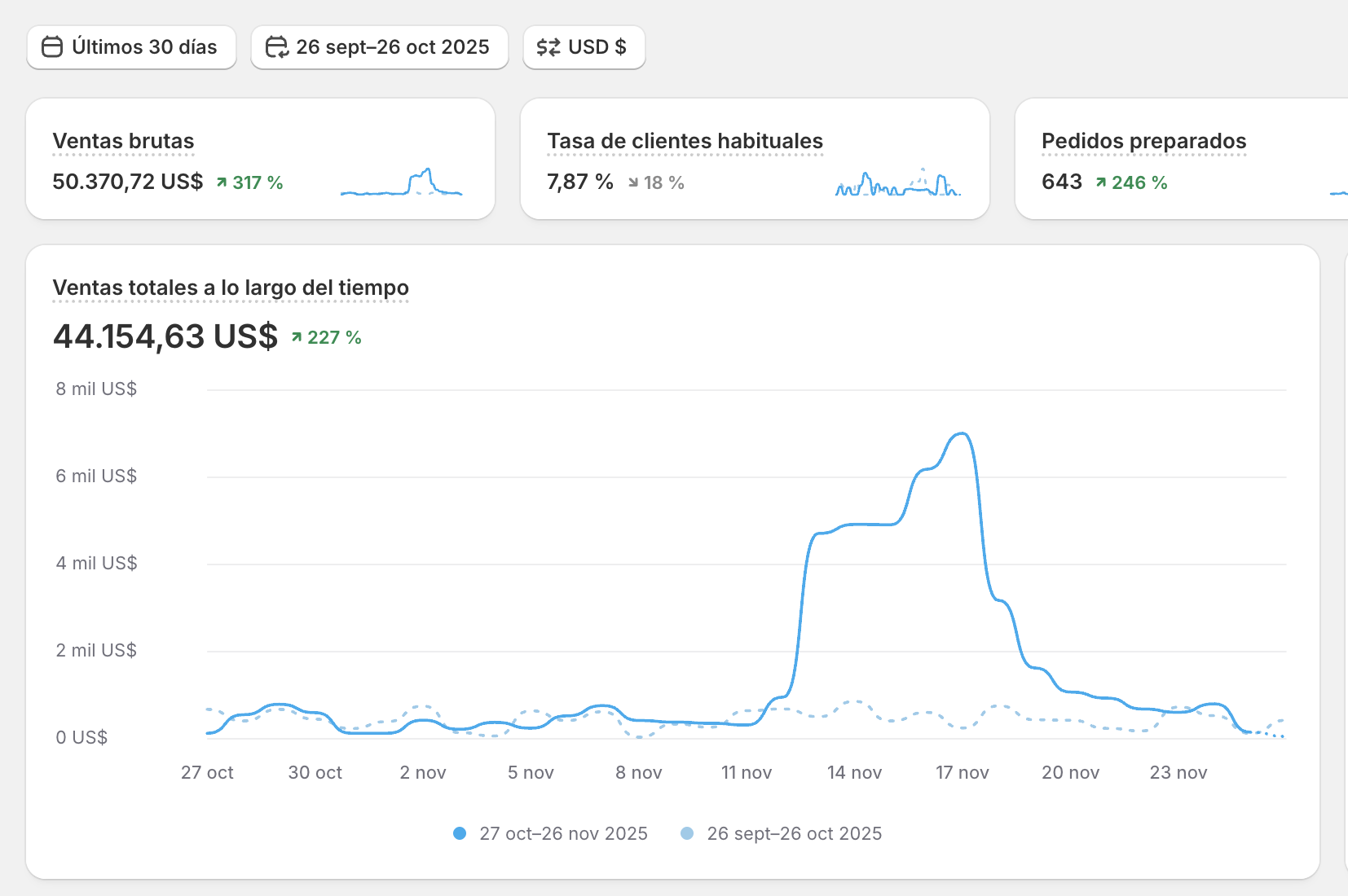Click the 30 oct x-axis label

point(315,772)
